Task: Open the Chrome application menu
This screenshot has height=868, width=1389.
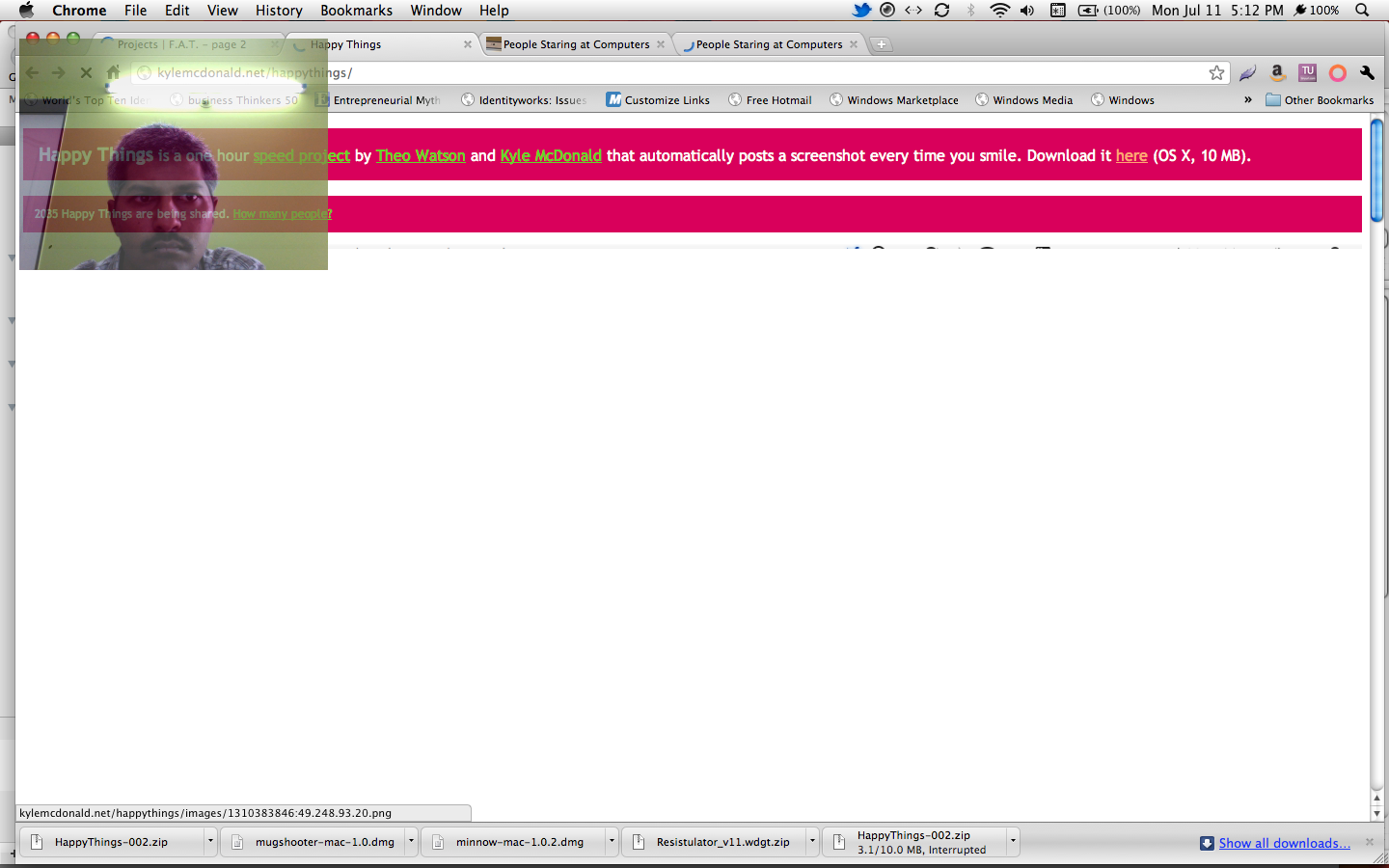Action: (x=79, y=10)
